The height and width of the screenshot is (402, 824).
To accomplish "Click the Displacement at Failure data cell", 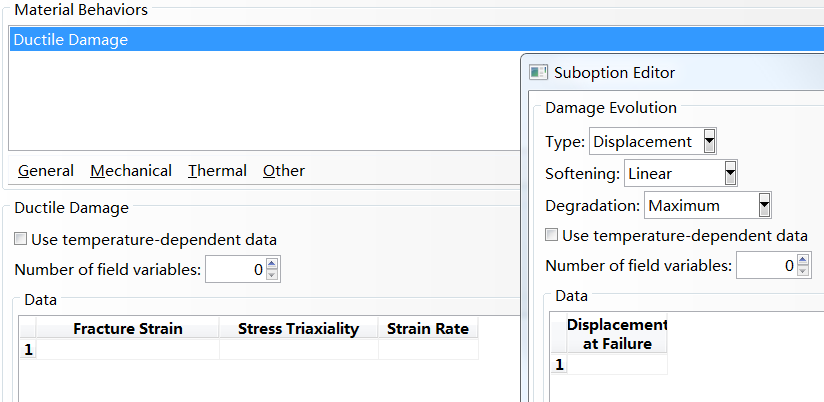I will pyautogui.click(x=617, y=365).
